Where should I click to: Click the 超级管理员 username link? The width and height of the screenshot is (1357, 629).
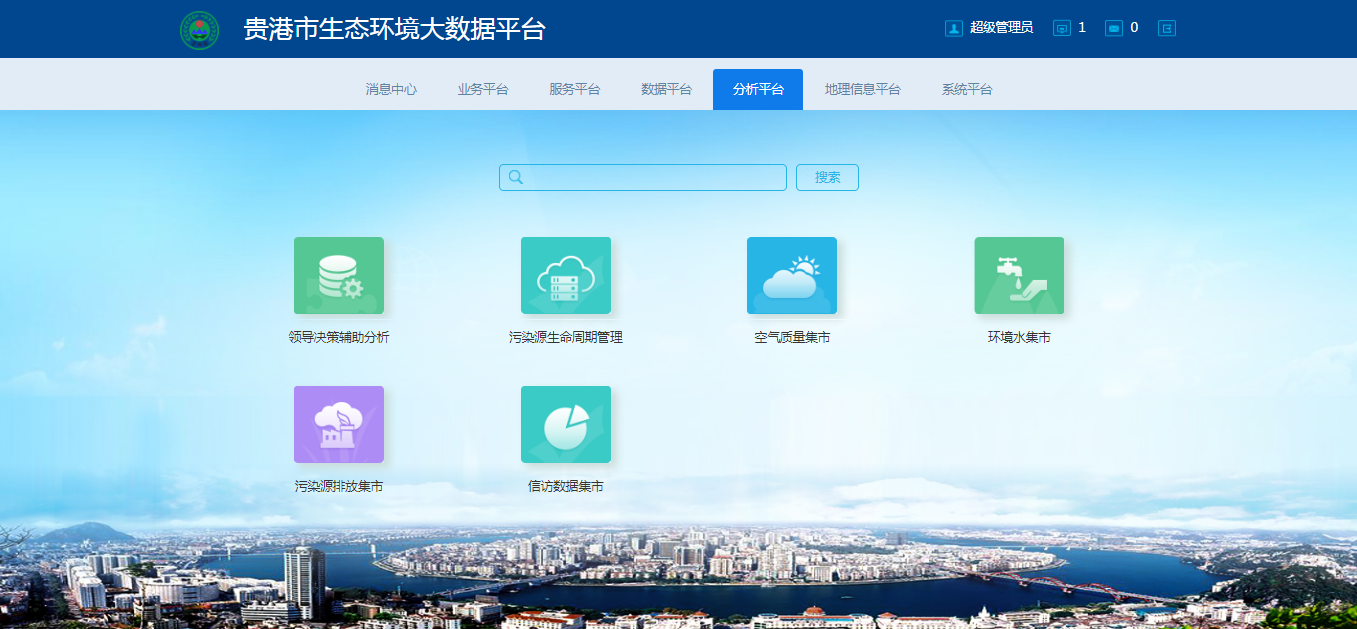pyautogui.click(x=1001, y=28)
